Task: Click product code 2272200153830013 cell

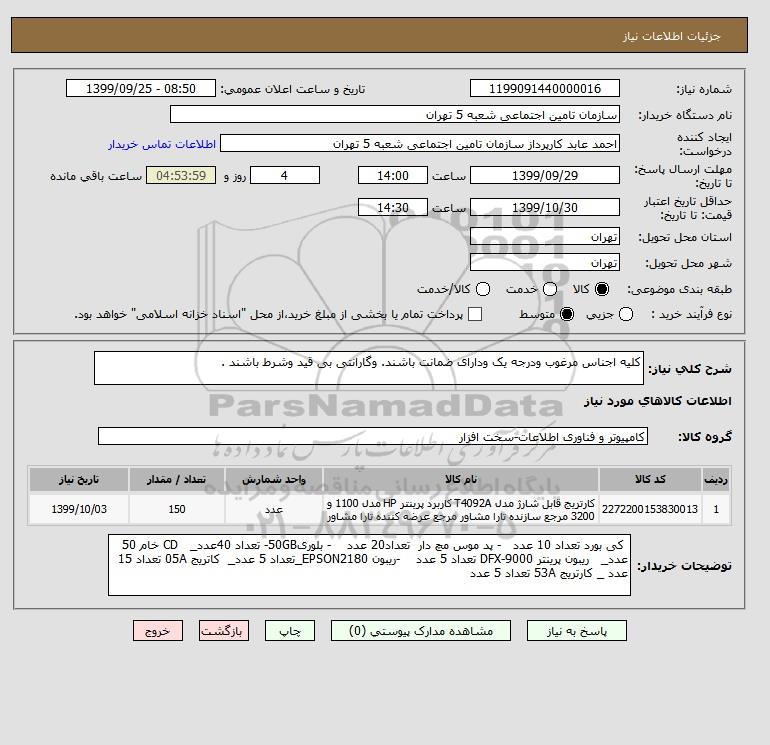Action: click(x=650, y=509)
